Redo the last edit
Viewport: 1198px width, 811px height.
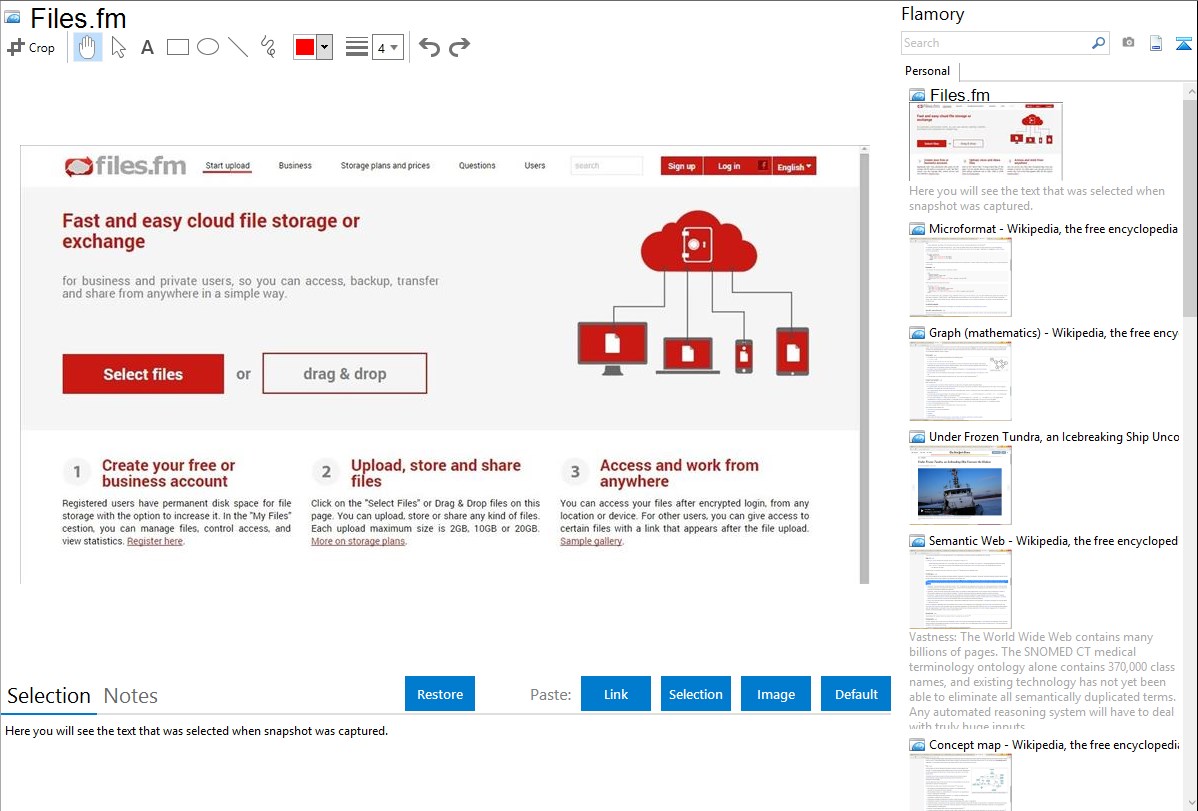(459, 47)
